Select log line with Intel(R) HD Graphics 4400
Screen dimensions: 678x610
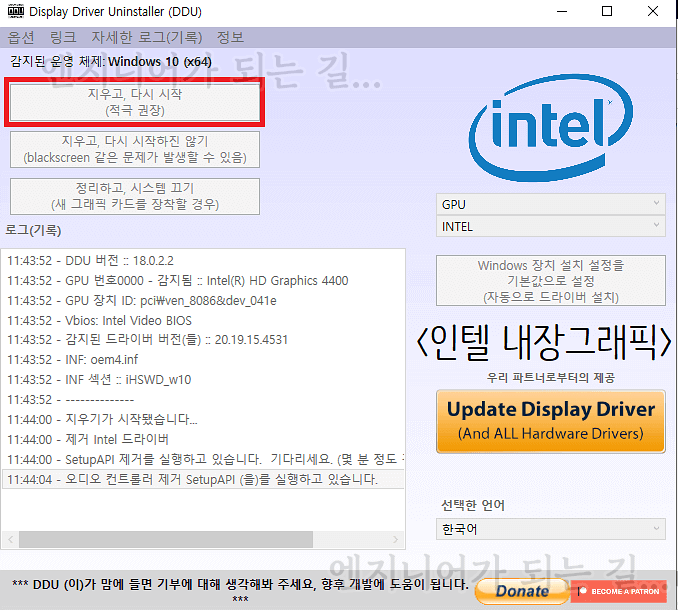(x=203, y=281)
